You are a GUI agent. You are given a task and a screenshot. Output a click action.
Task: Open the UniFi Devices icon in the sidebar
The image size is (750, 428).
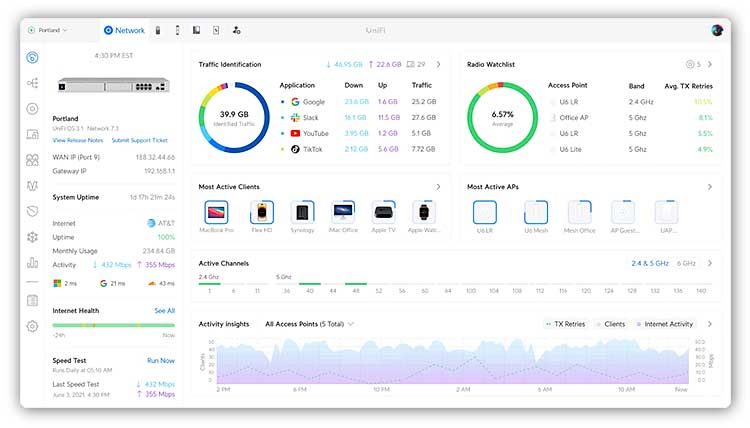pyautogui.click(x=32, y=134)
